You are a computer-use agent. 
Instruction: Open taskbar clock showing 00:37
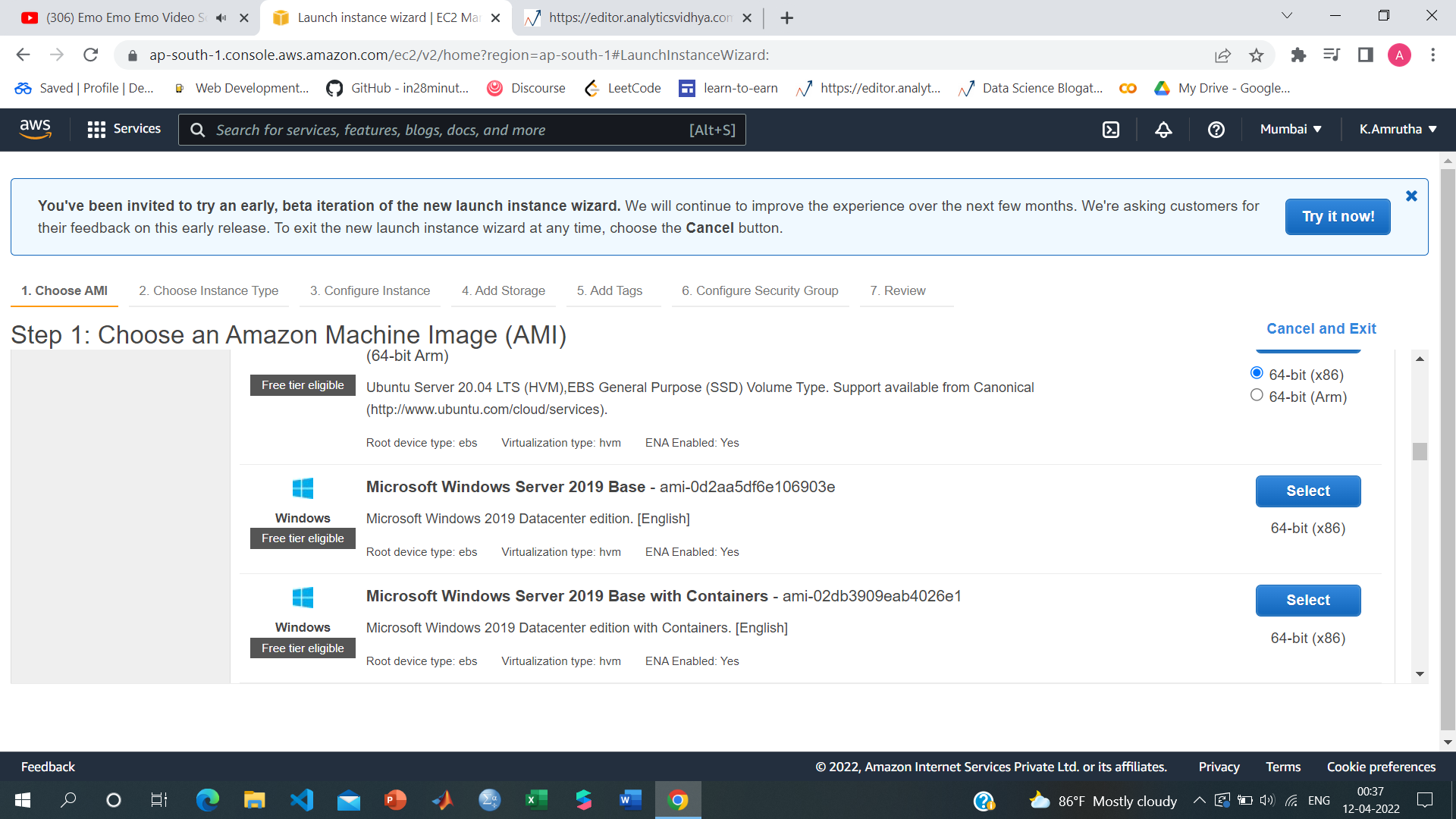pyautogui.click(x=1370, y=800)
